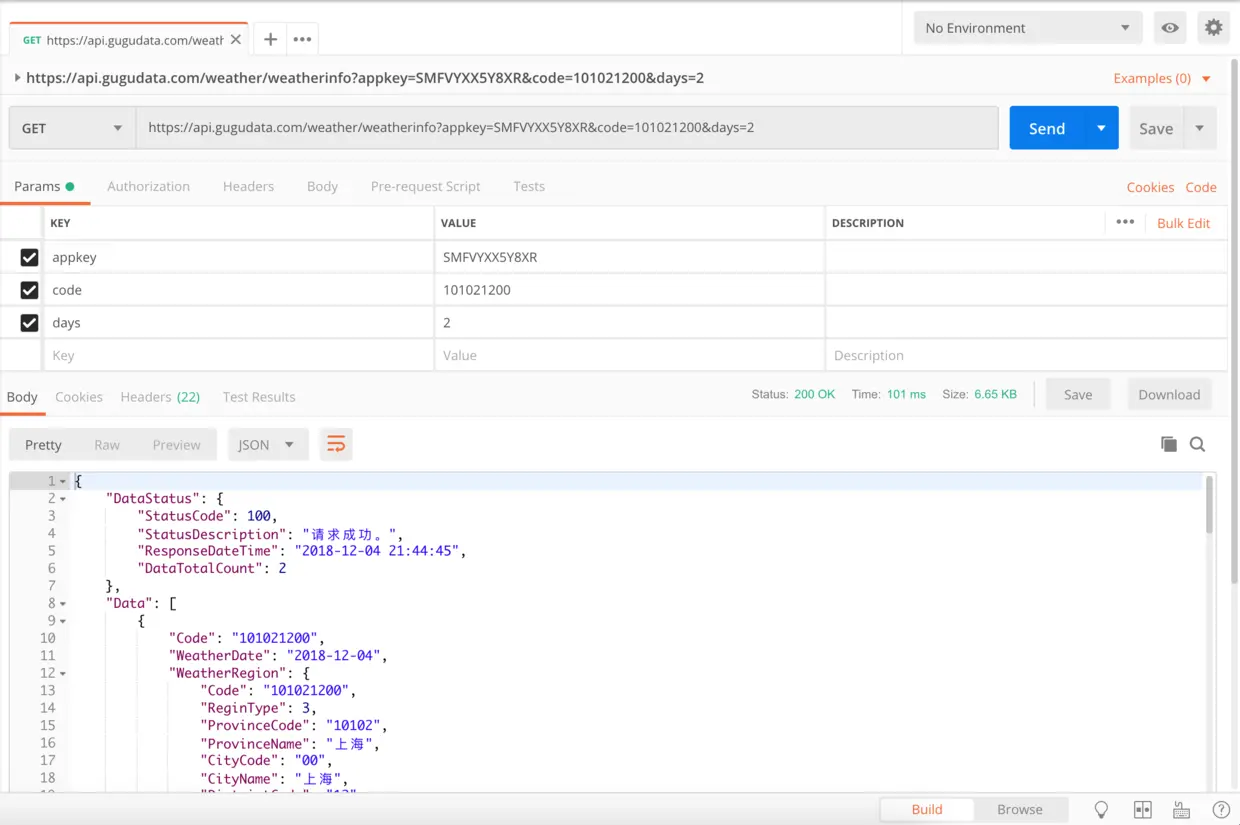Switch to the request Headers tab
The image size is (1240, 825).
pos(248,186)
